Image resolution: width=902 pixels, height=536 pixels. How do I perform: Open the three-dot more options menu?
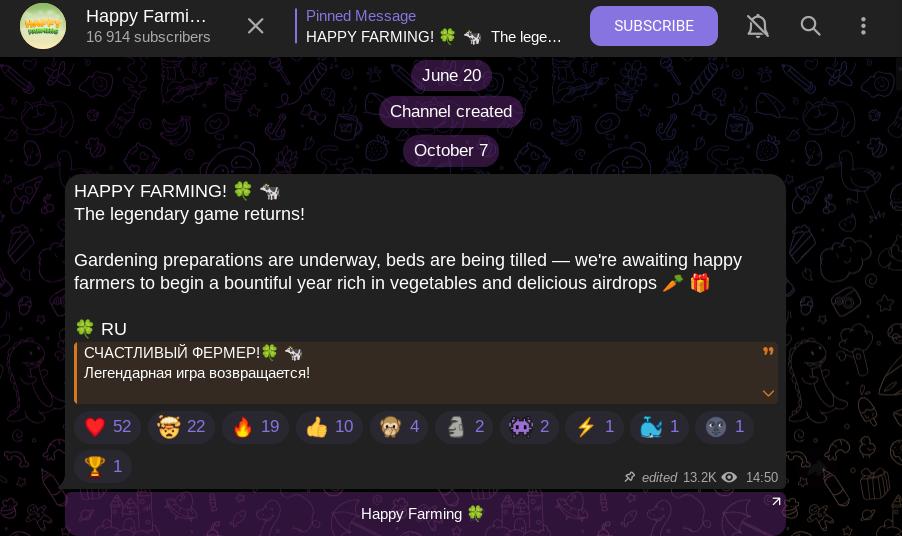pyautogui.click(x=863, y=26)
